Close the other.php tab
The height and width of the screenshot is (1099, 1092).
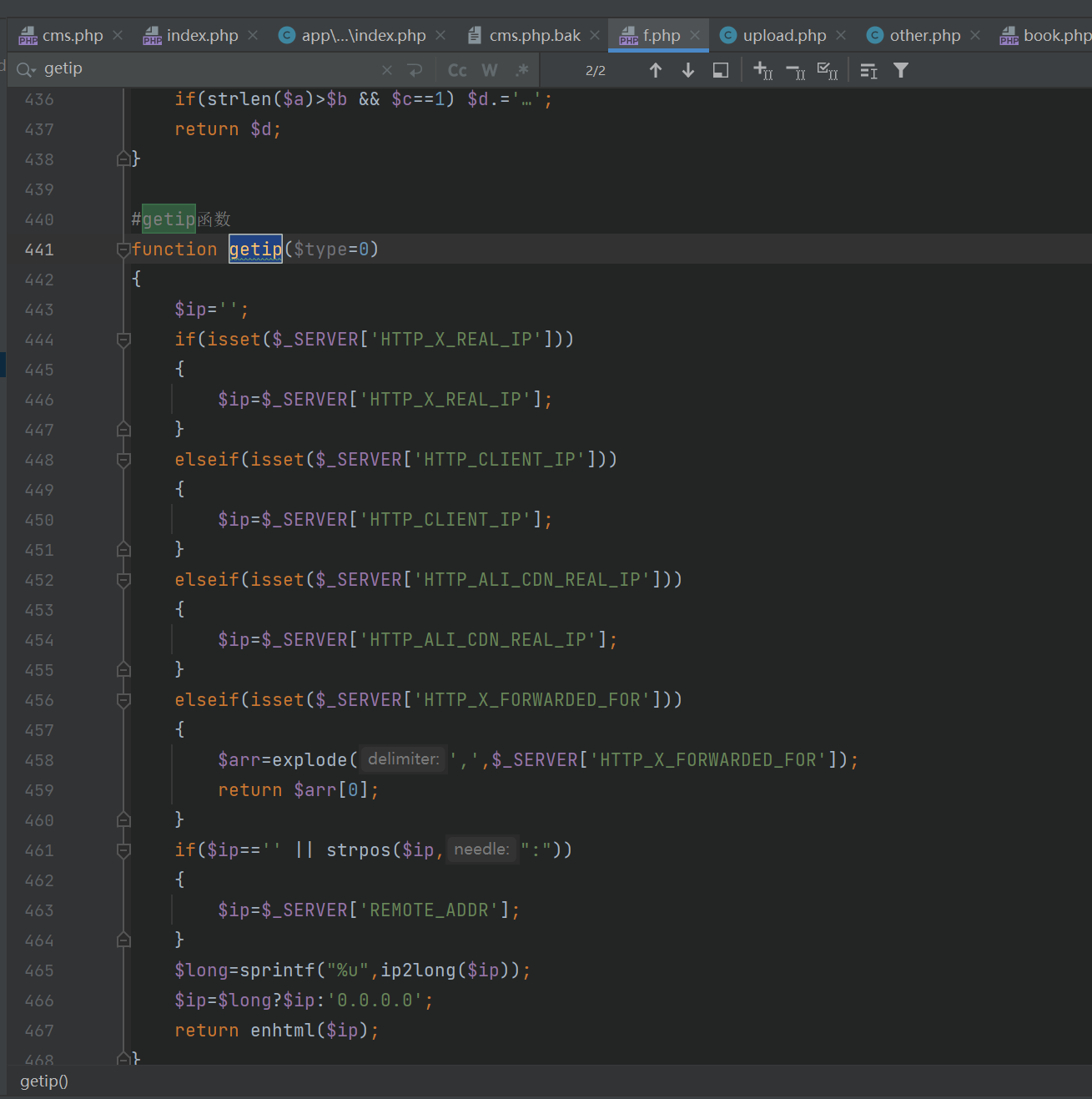pyautogui.click(x=975, y=35)
